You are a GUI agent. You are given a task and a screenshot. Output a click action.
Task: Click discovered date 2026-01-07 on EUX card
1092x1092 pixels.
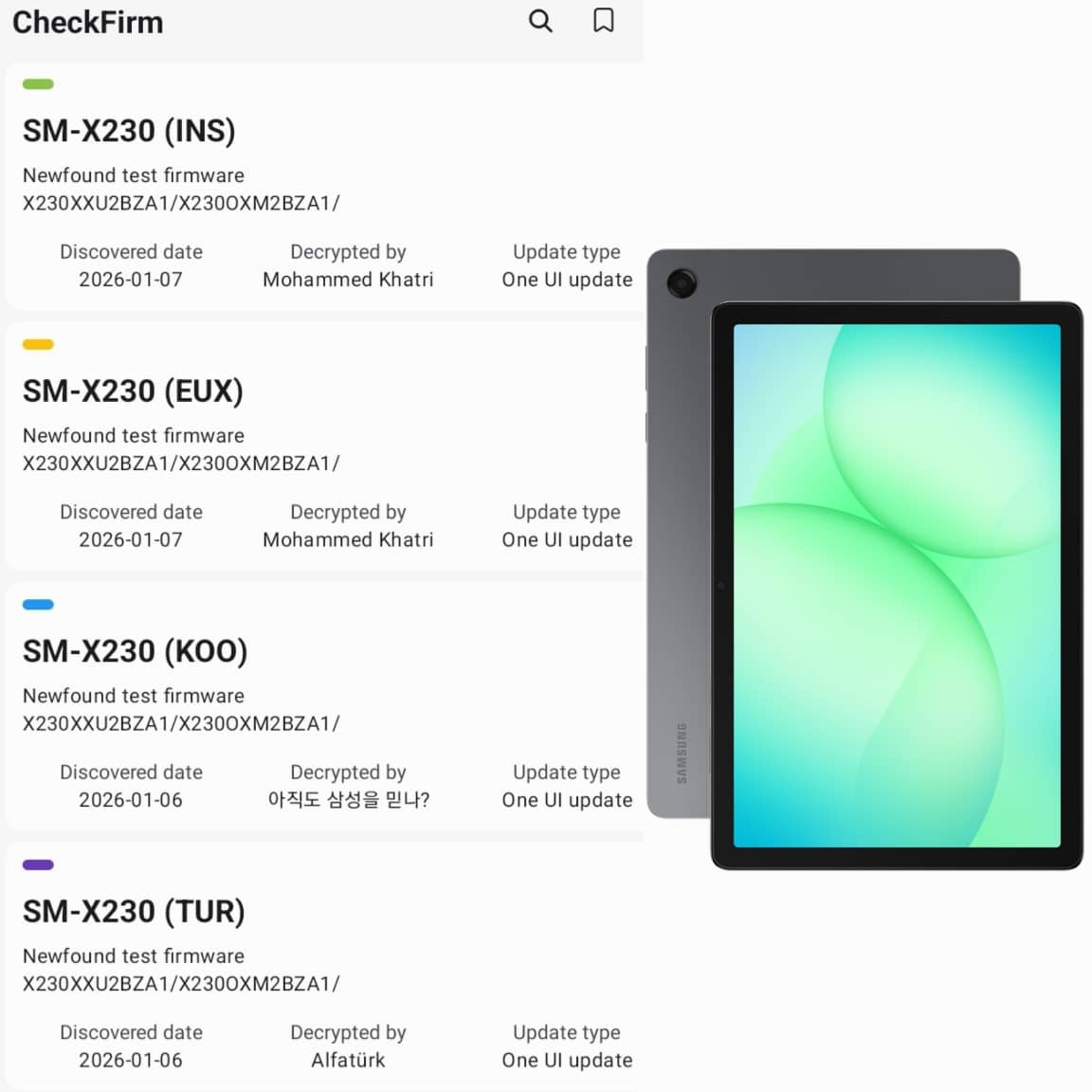(131, 539)
